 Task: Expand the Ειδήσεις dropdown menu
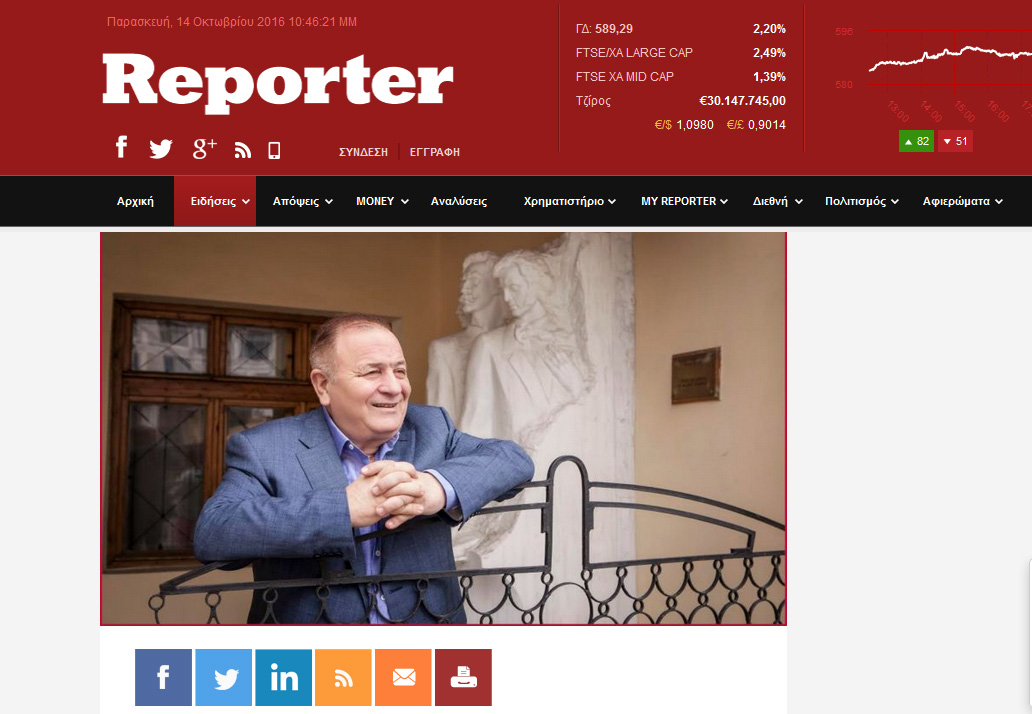(x=215, y=201)
